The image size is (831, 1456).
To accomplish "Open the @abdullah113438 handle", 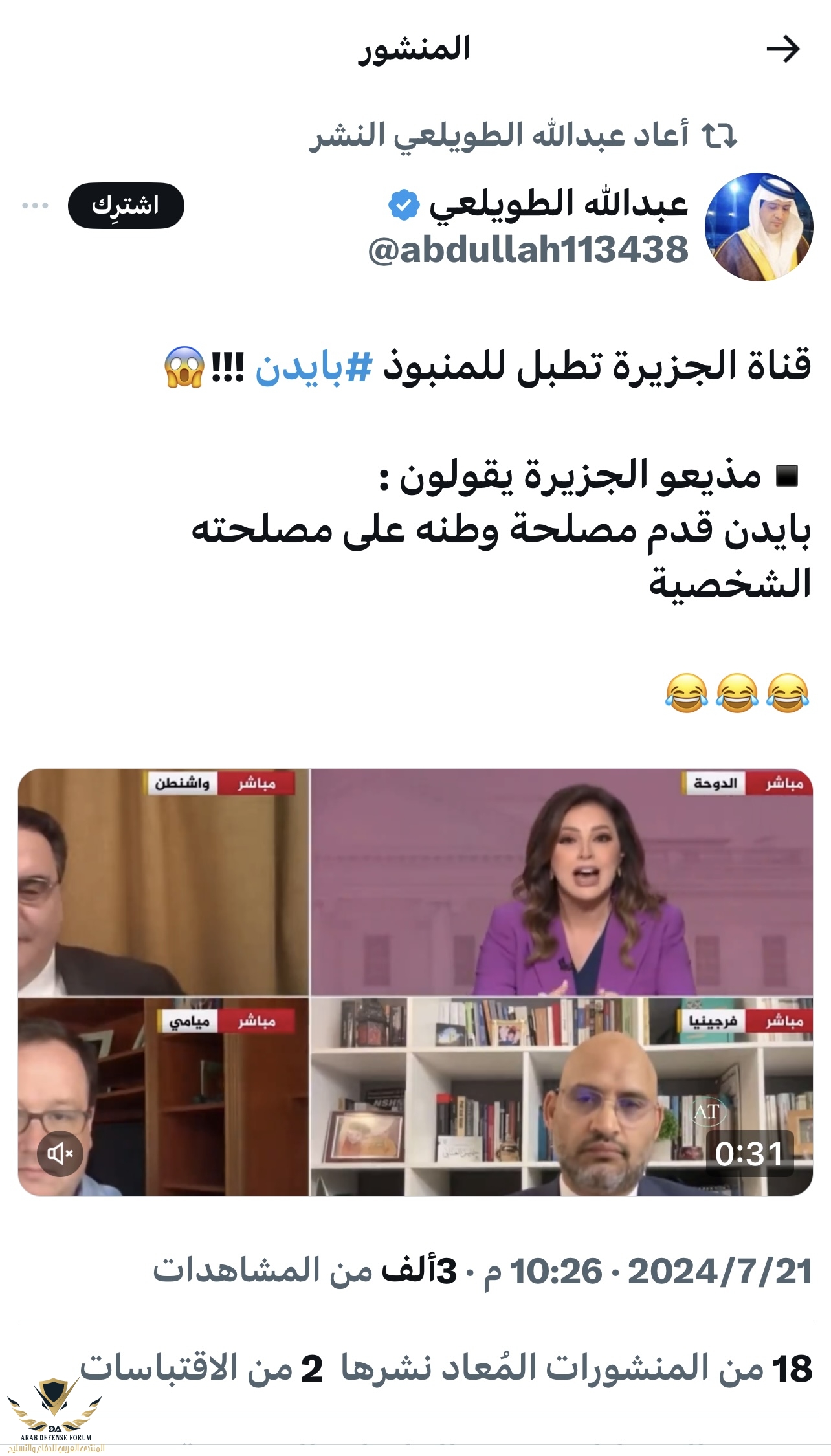I will click(x=528, y=250).
